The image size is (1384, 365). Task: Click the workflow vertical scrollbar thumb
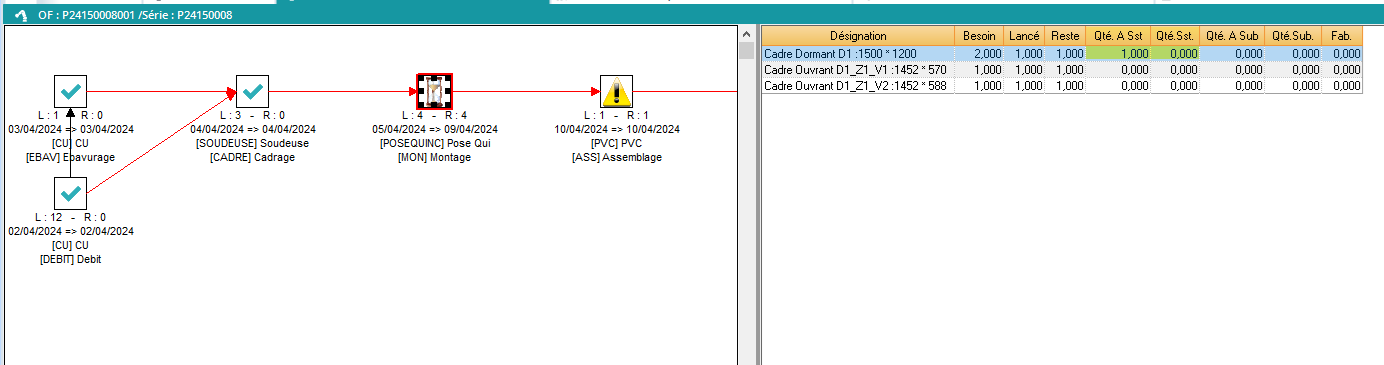pos(746,51)
